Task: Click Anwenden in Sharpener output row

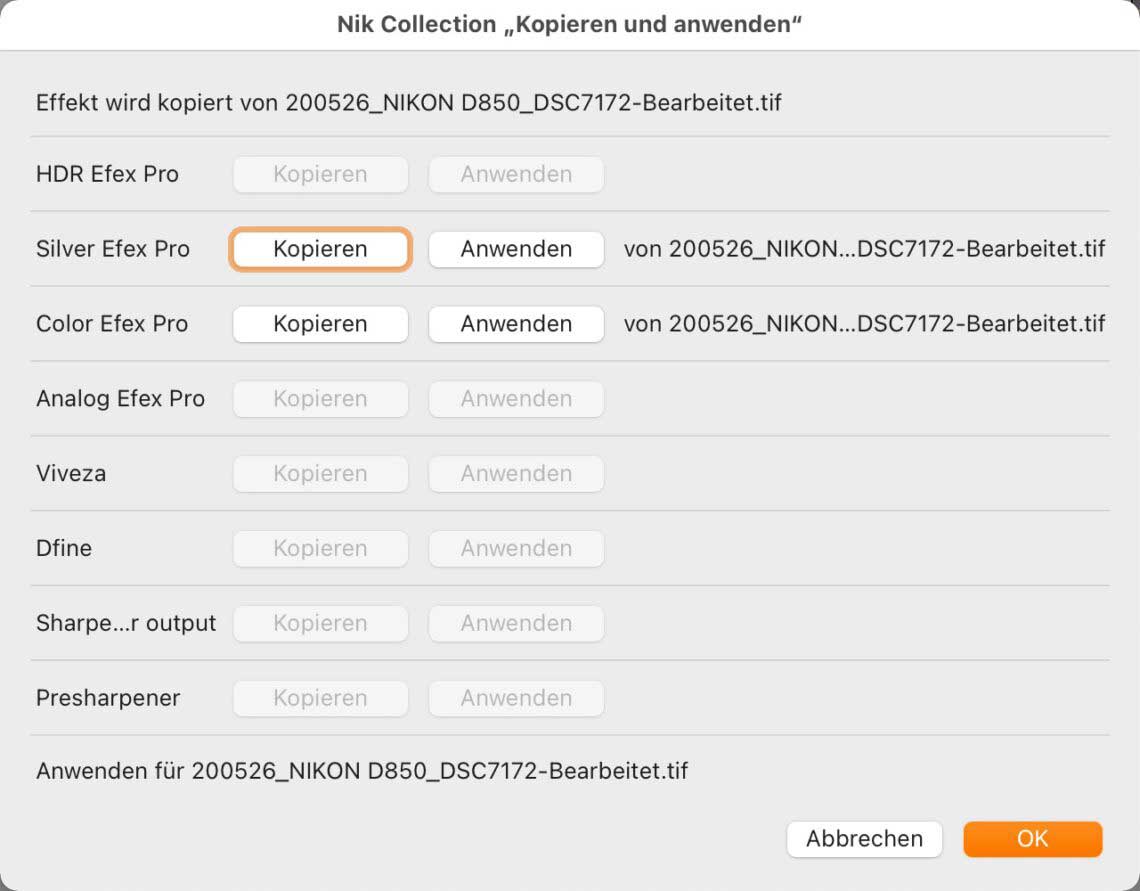Action: point(516,623)
